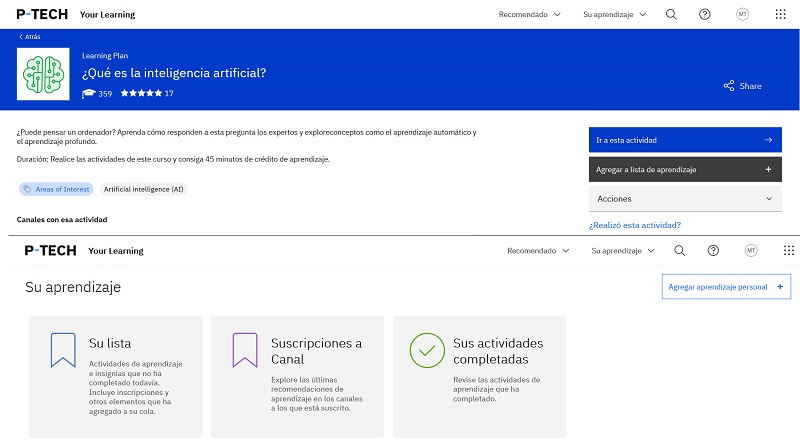Click the Agregar a lista de aprendizaje button
Image resolution: width=800 pixels, height=445 pixels.
click(685, 169)
